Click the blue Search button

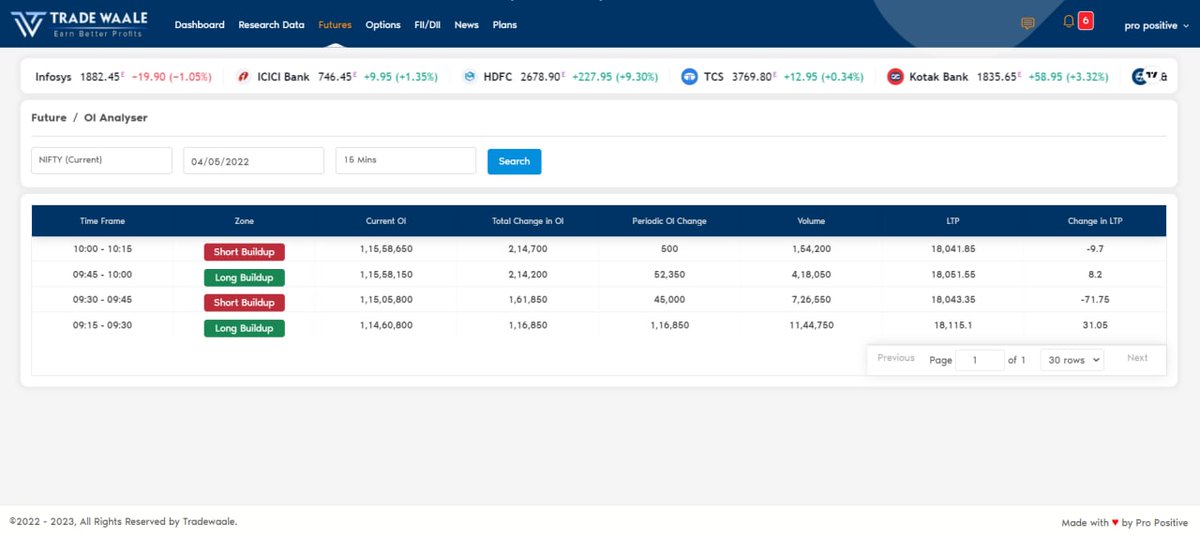tap(514, 161)
